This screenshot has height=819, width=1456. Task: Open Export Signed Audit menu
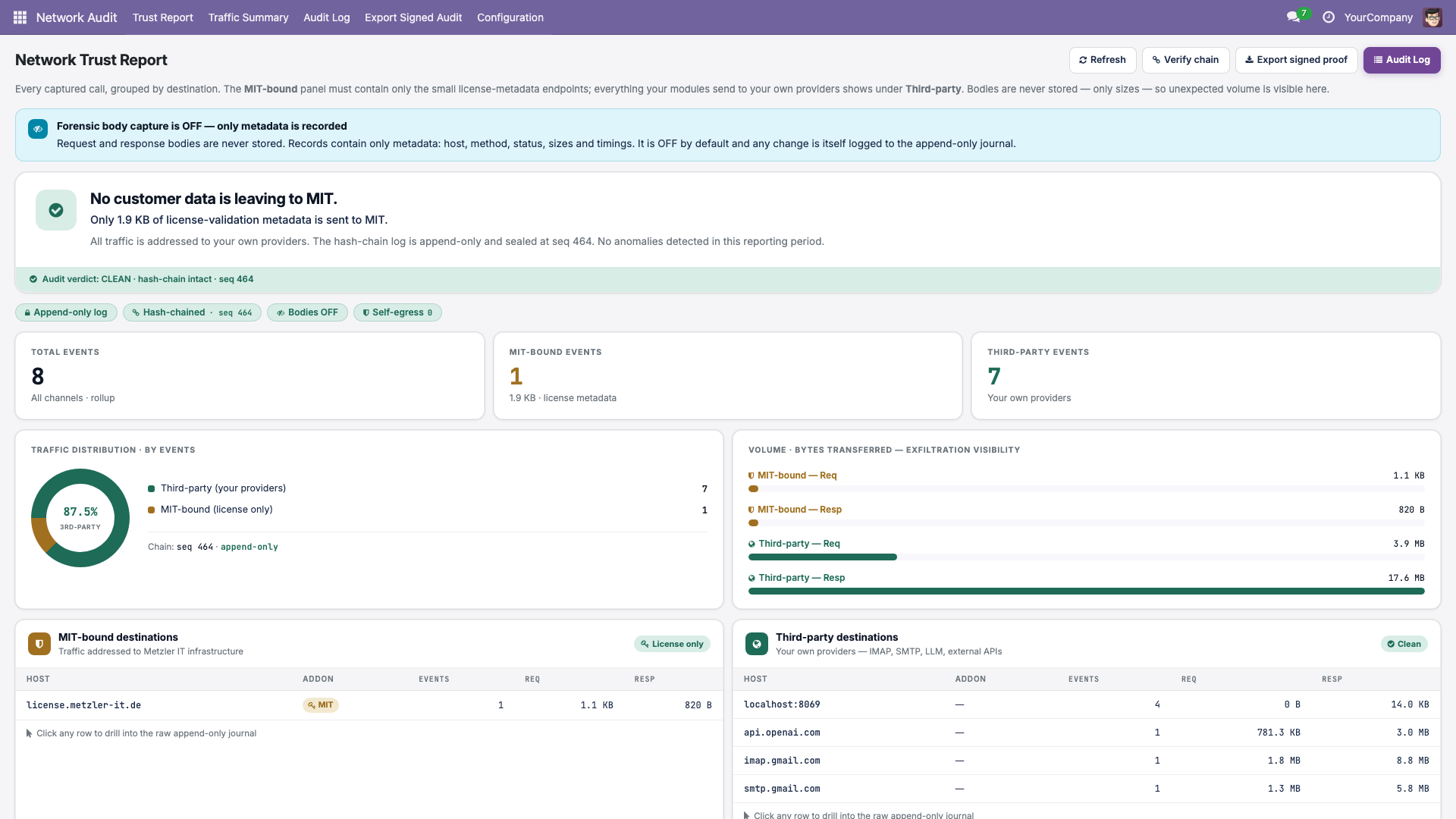pos(413,17)
